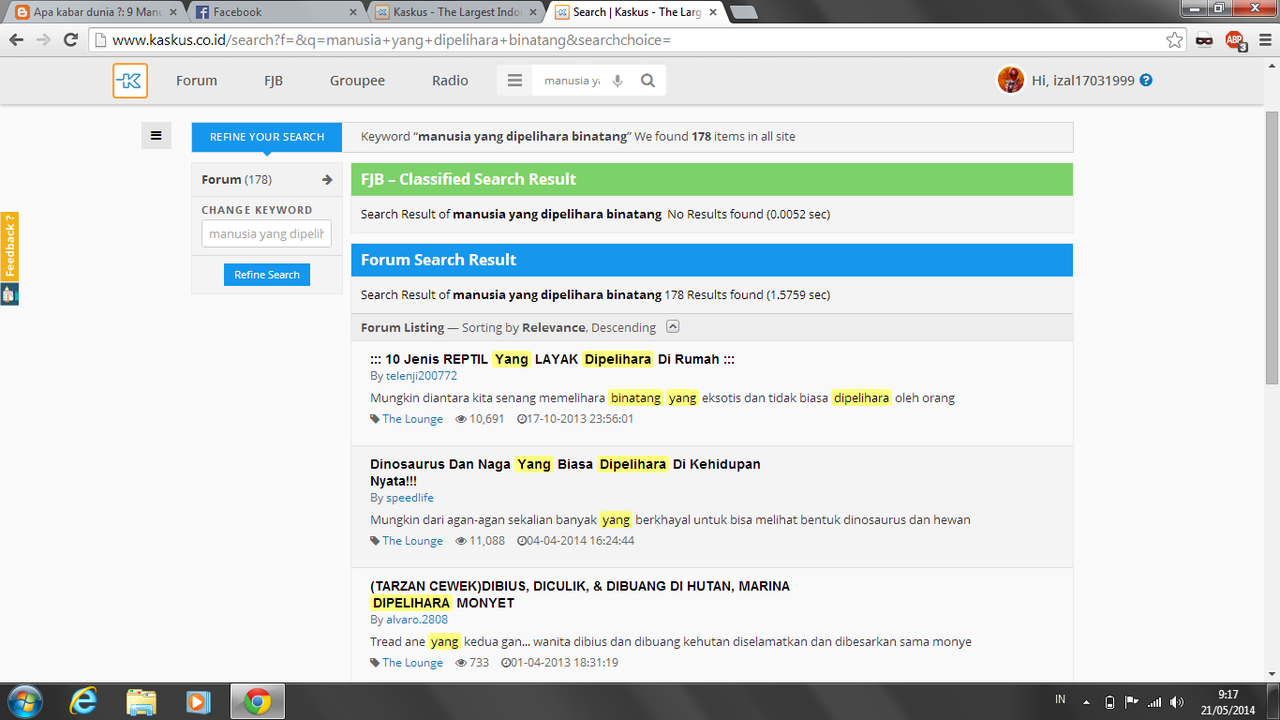The image size is (1280, 720).
Task: Click the gift icon below Feedback tab
Action: pyautogui.click(x=9, y=294)
